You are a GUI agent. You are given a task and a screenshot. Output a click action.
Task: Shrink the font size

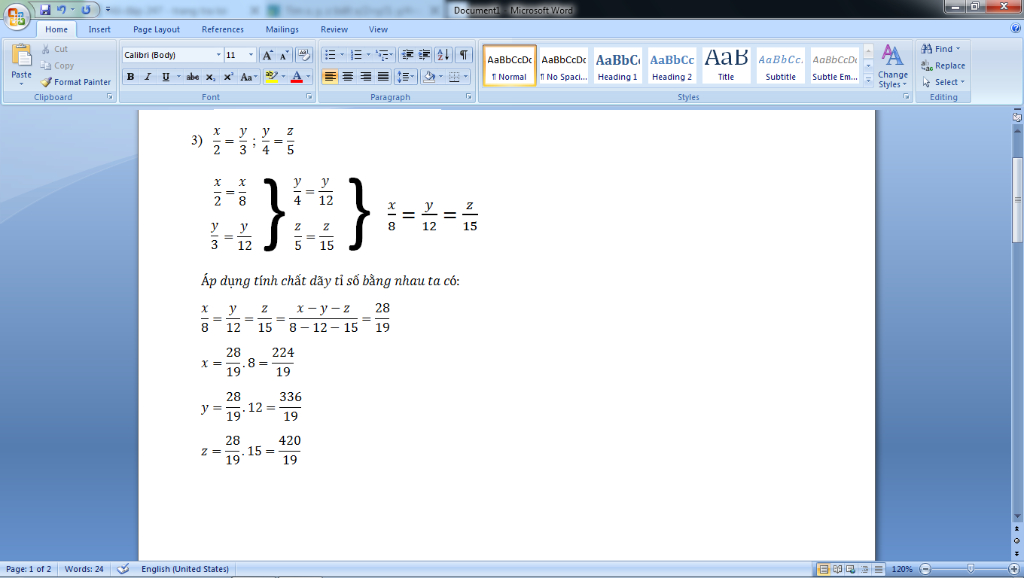click(283, 56)
